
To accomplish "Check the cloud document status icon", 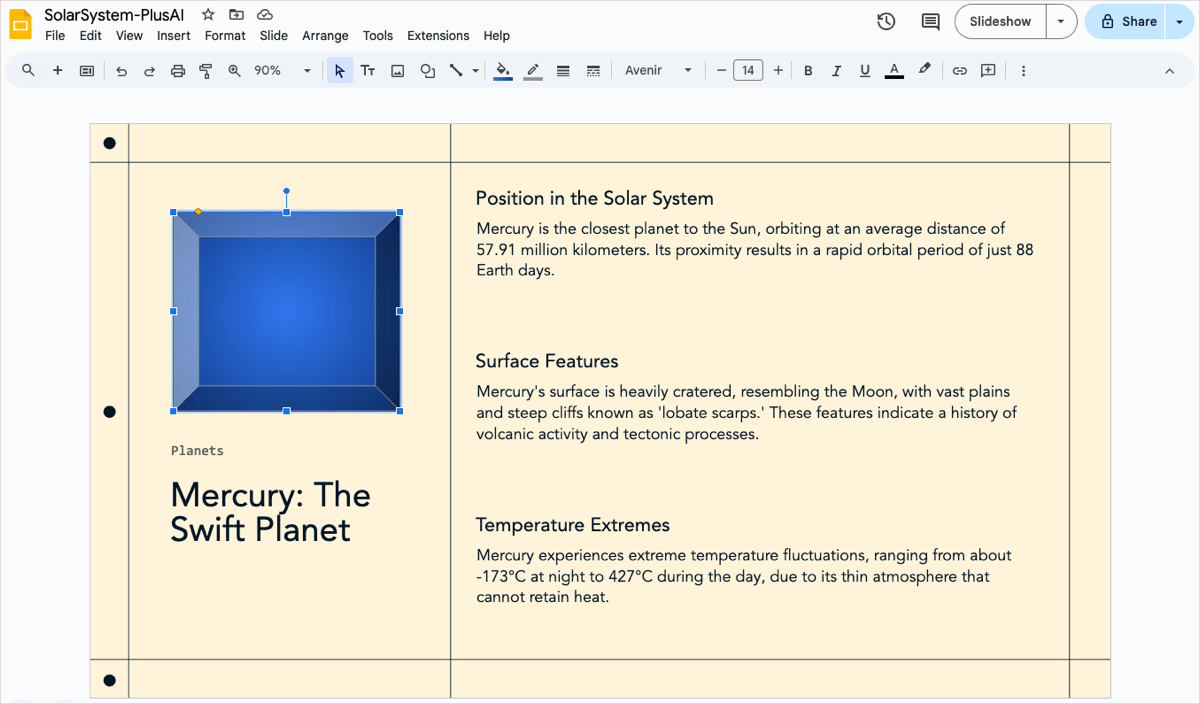I will 265,14.
